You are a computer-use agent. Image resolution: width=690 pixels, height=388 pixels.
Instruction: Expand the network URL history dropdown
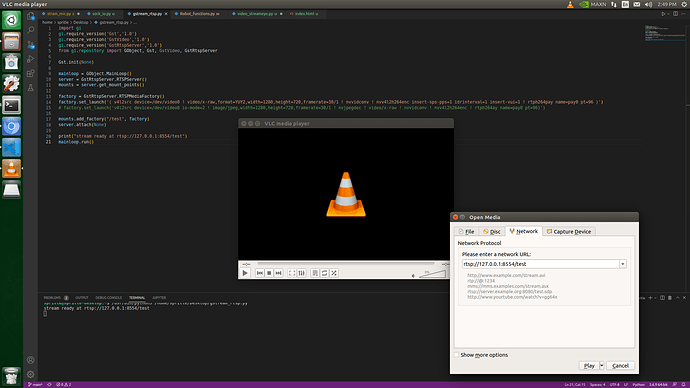623,264
